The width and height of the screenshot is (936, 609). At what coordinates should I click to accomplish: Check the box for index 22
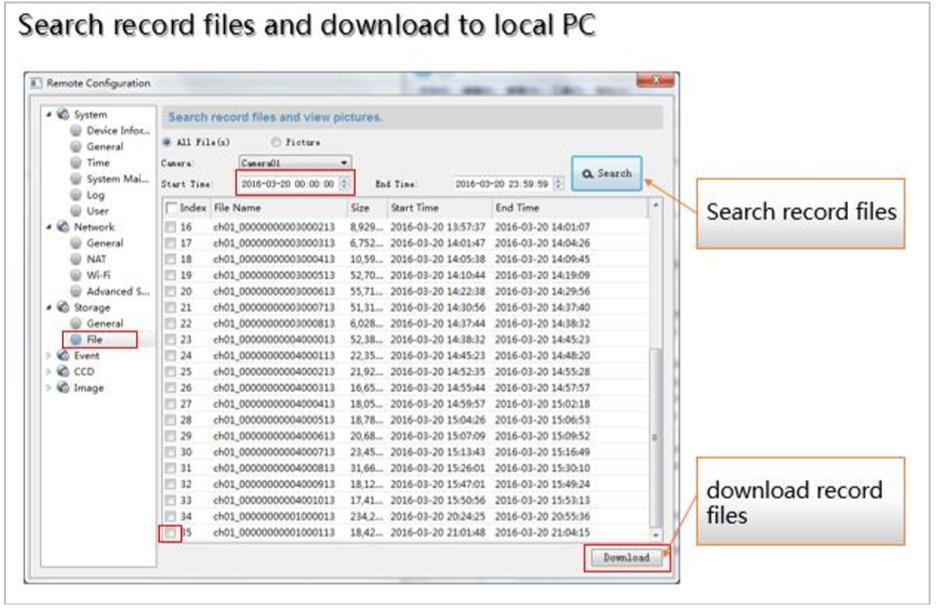(x=171, y=323)
